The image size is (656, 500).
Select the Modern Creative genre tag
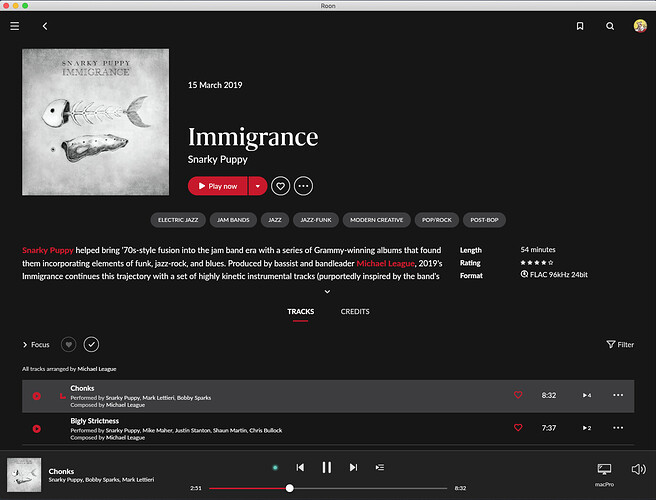click(377, 220)
